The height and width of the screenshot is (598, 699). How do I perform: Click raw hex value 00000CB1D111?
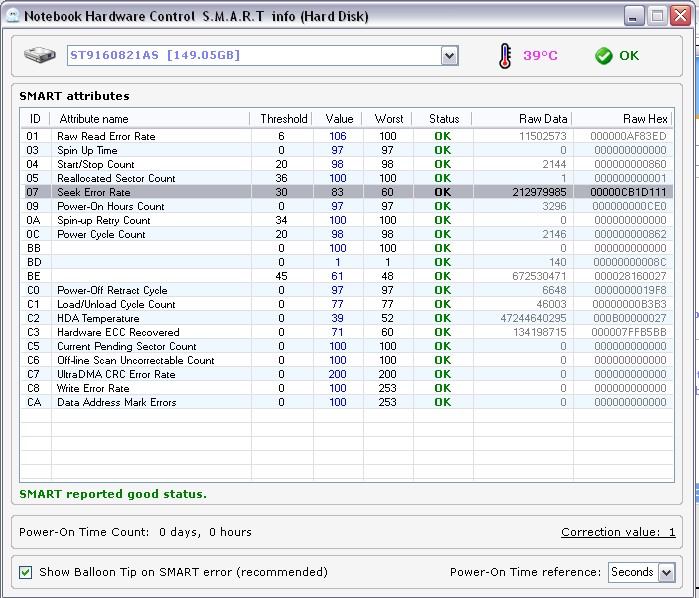tap(628, 192)
